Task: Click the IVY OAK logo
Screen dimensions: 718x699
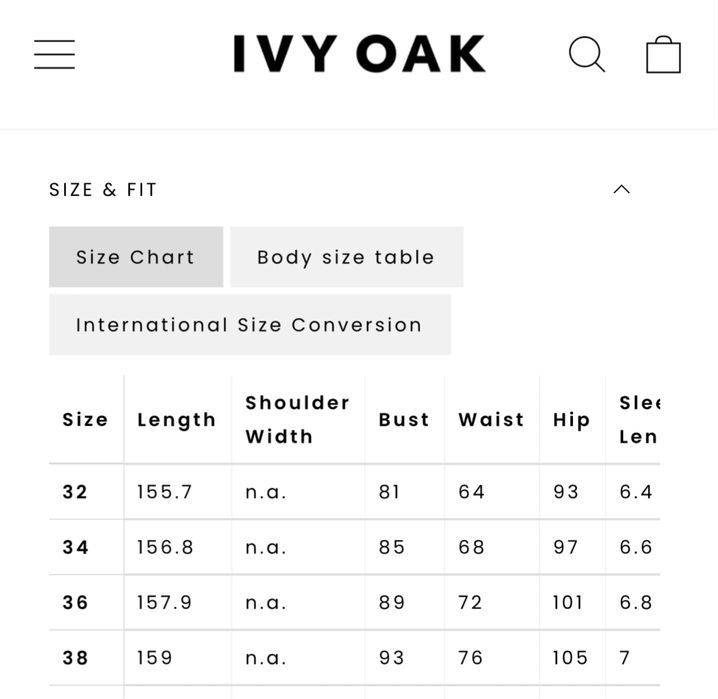Action: pyautogui.click(x=359, y=54)
